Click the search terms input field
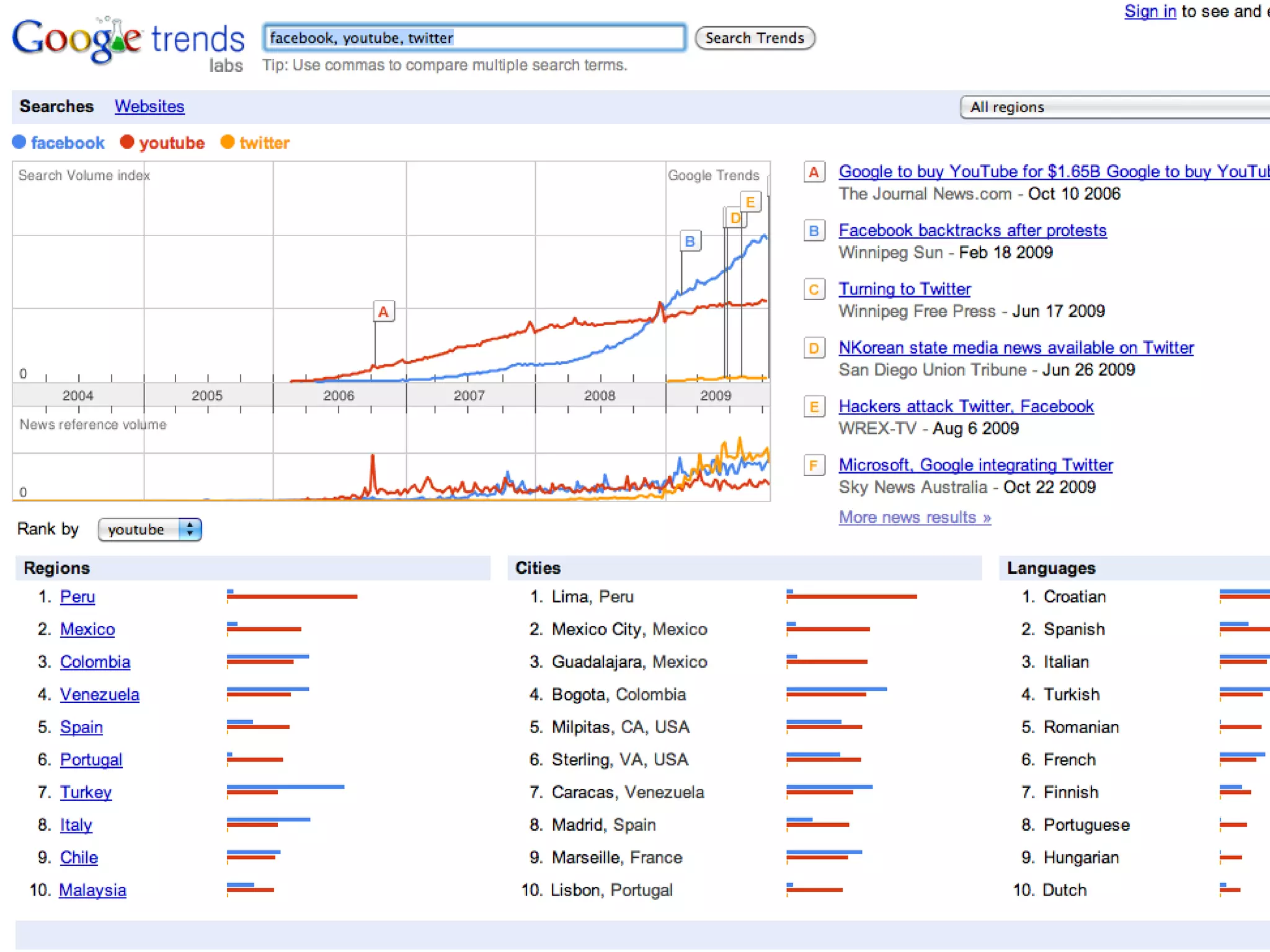Image resolution: width=1270 pixels, height=952 pixels. tap(474, 38)
